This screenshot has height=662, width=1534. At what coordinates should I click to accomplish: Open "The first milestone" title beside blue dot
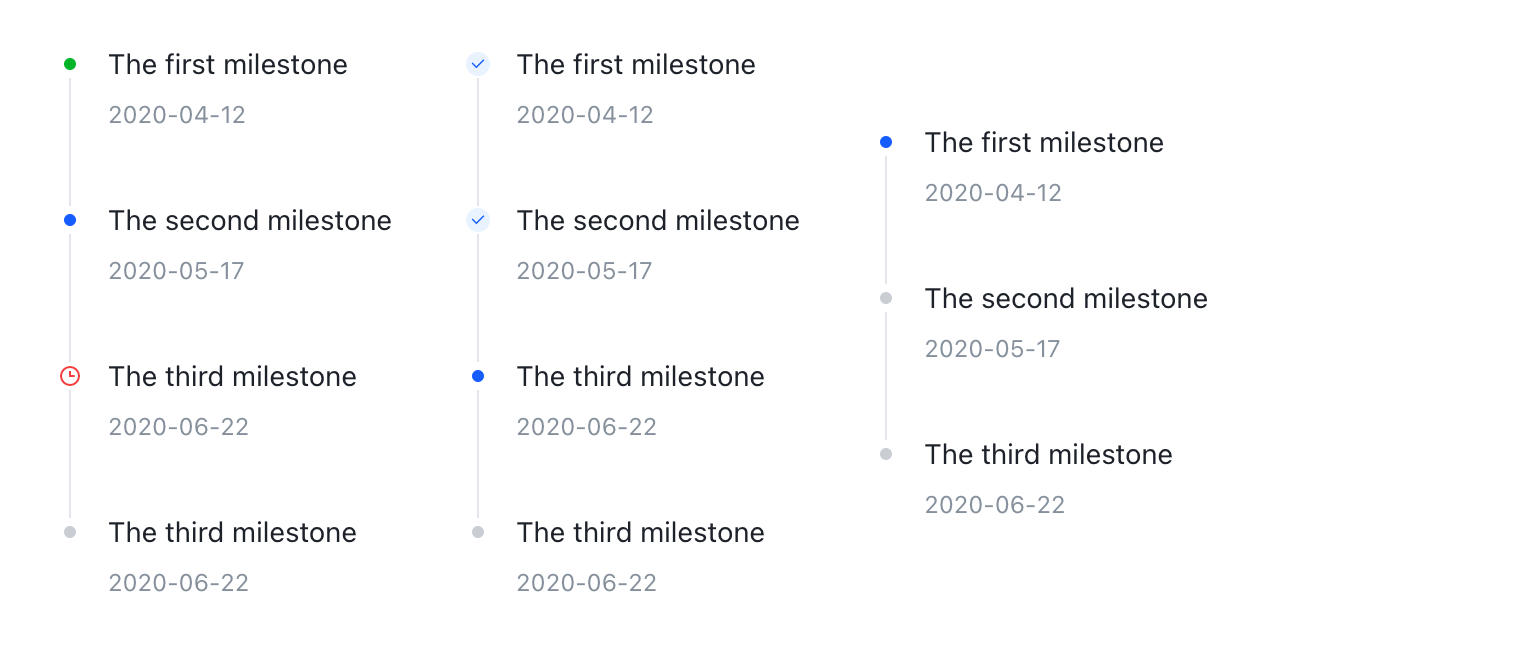1044,143
